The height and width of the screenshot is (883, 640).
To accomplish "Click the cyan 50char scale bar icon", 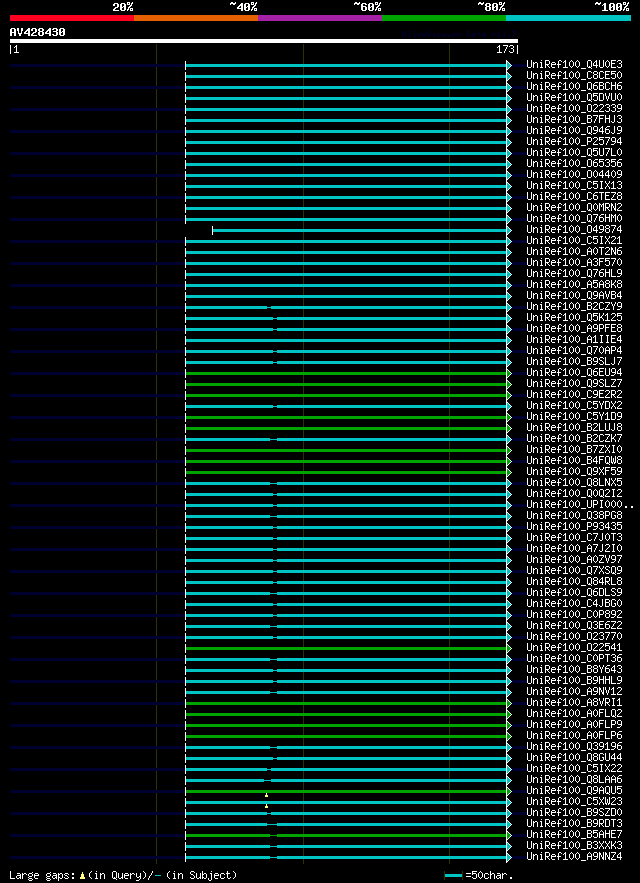I will tap(454, 876).
